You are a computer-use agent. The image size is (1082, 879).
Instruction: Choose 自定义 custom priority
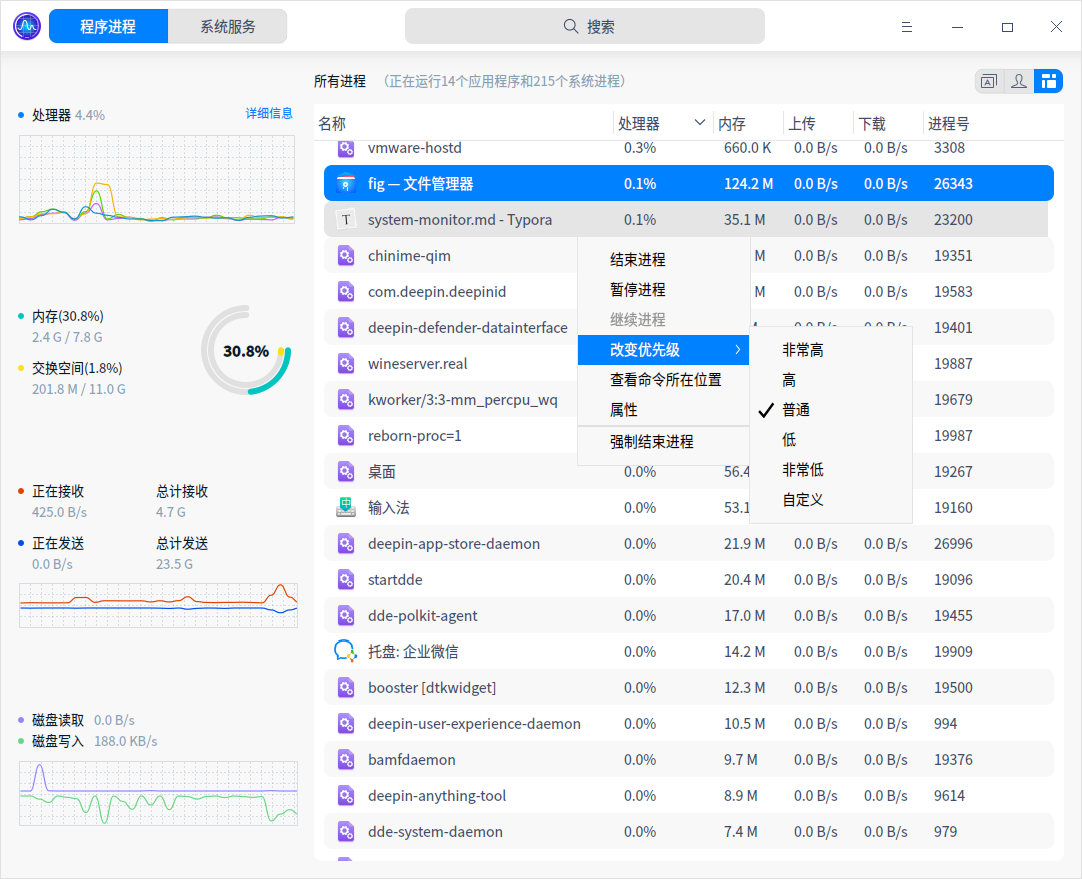click(x=831, y=500)
